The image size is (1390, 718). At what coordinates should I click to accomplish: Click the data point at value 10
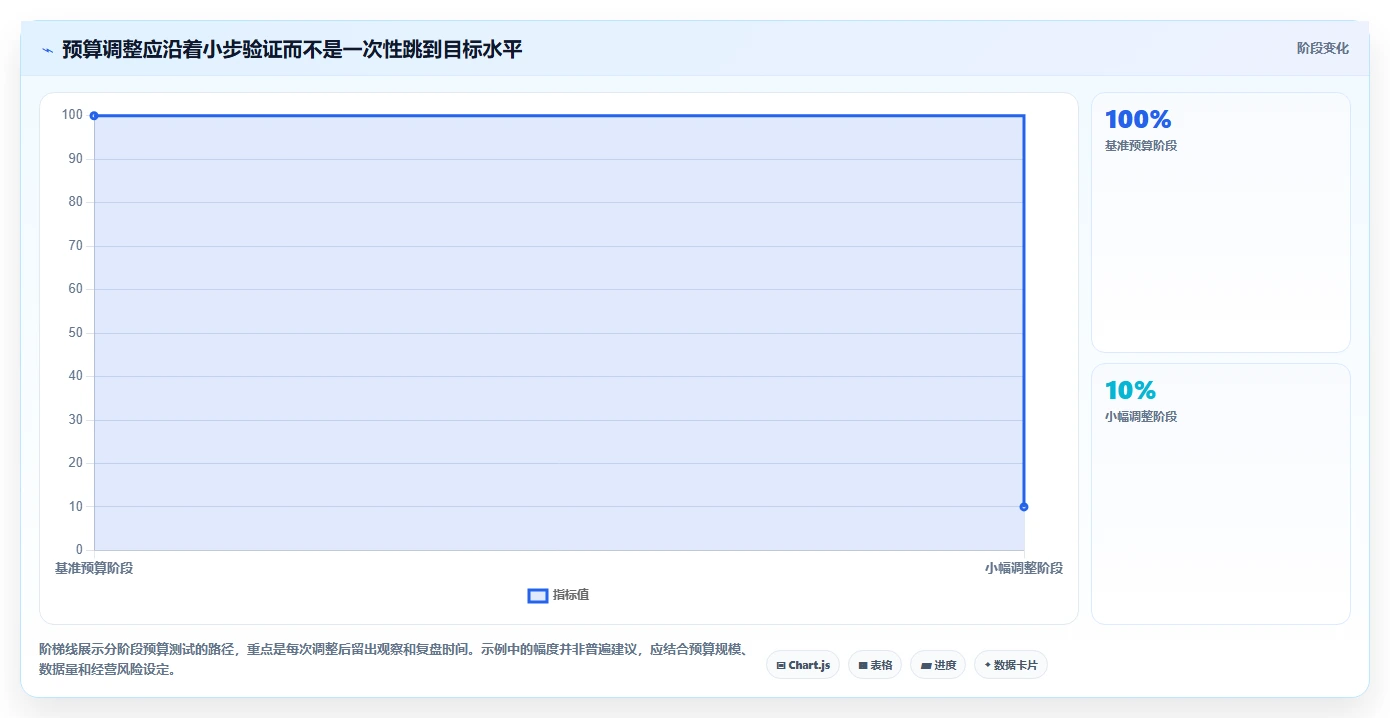pyautogui.click(x=1024, y=507)
